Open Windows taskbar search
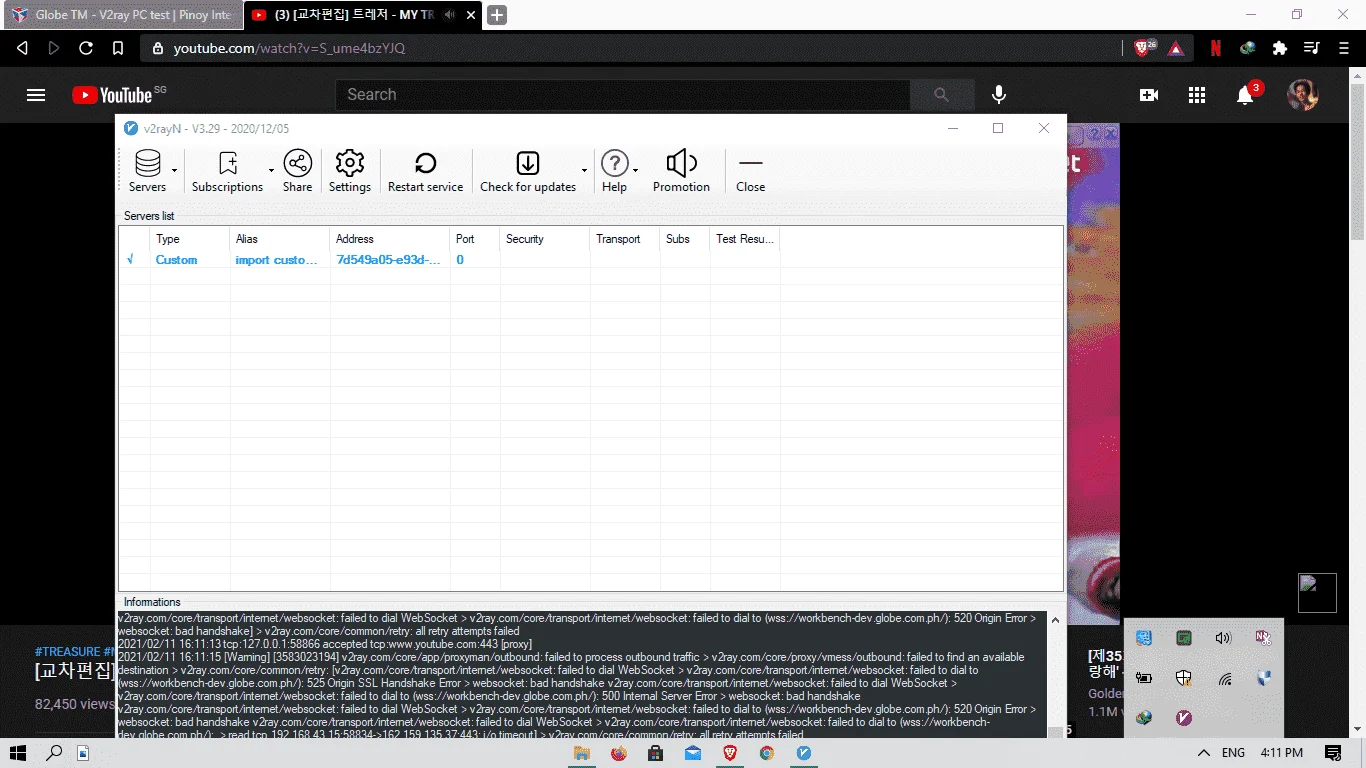Screen dimensions: 1366x768 55,753
